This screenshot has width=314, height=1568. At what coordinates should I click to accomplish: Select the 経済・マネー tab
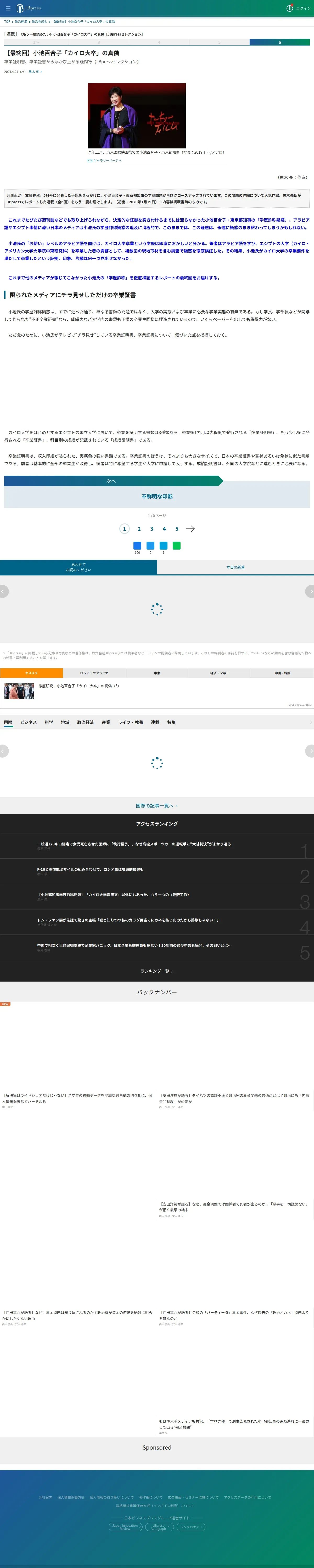click(220, 673)
